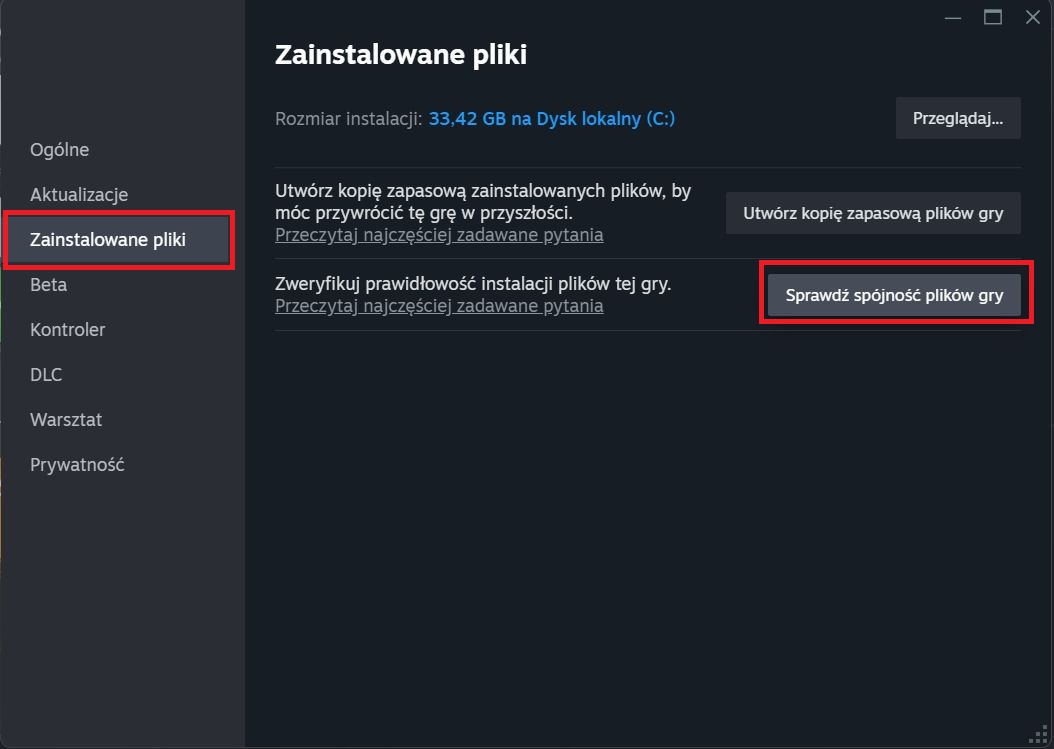
Task: Click the Zainstalowane pliki heading
Action: tap(401, 54)
